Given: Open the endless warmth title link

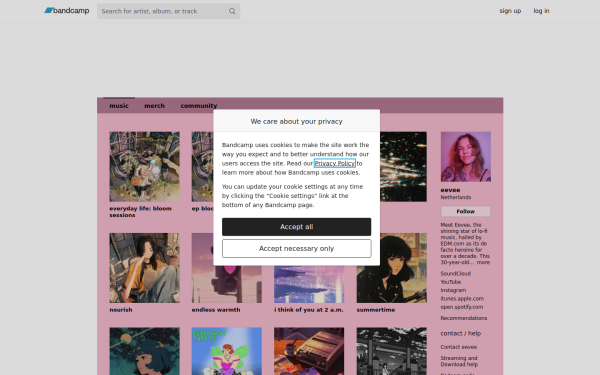Looking at the screenshot, I should [x=216, y=310].
